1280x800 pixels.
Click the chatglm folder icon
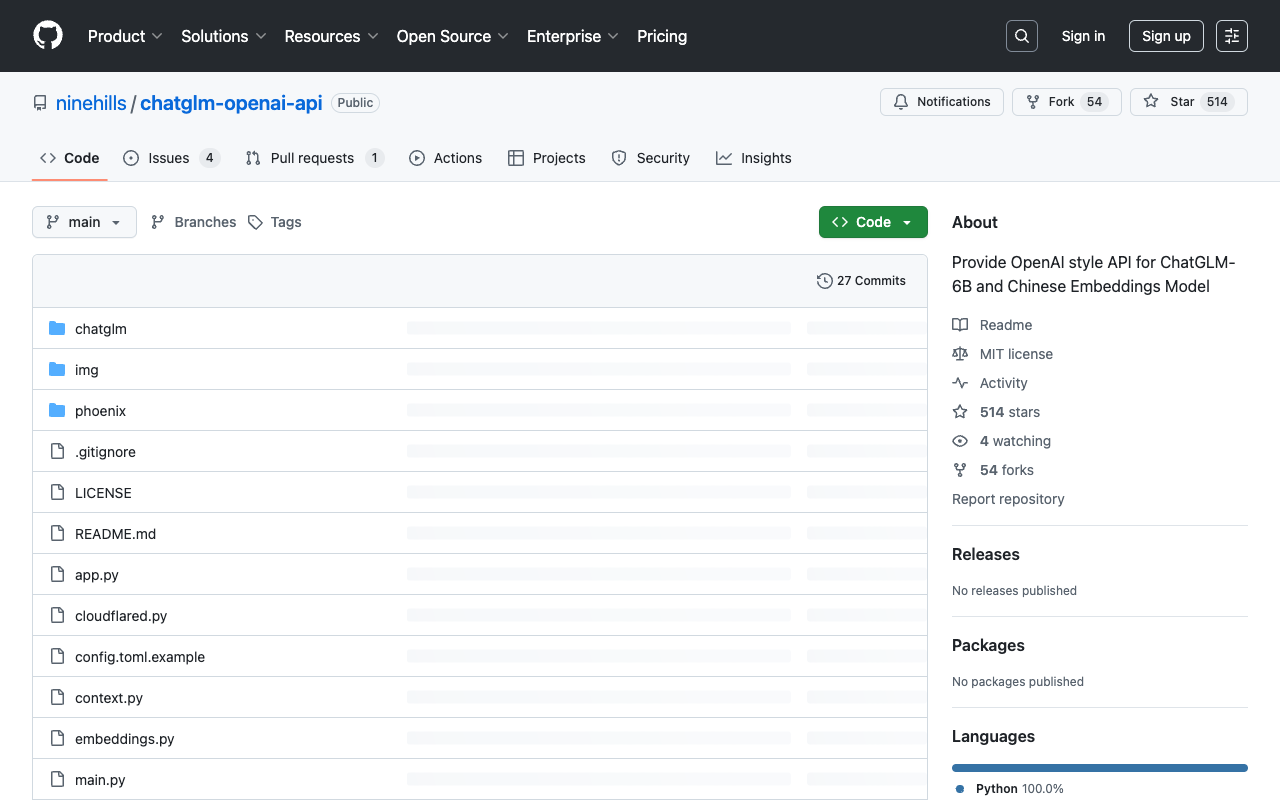pos(57,329)
